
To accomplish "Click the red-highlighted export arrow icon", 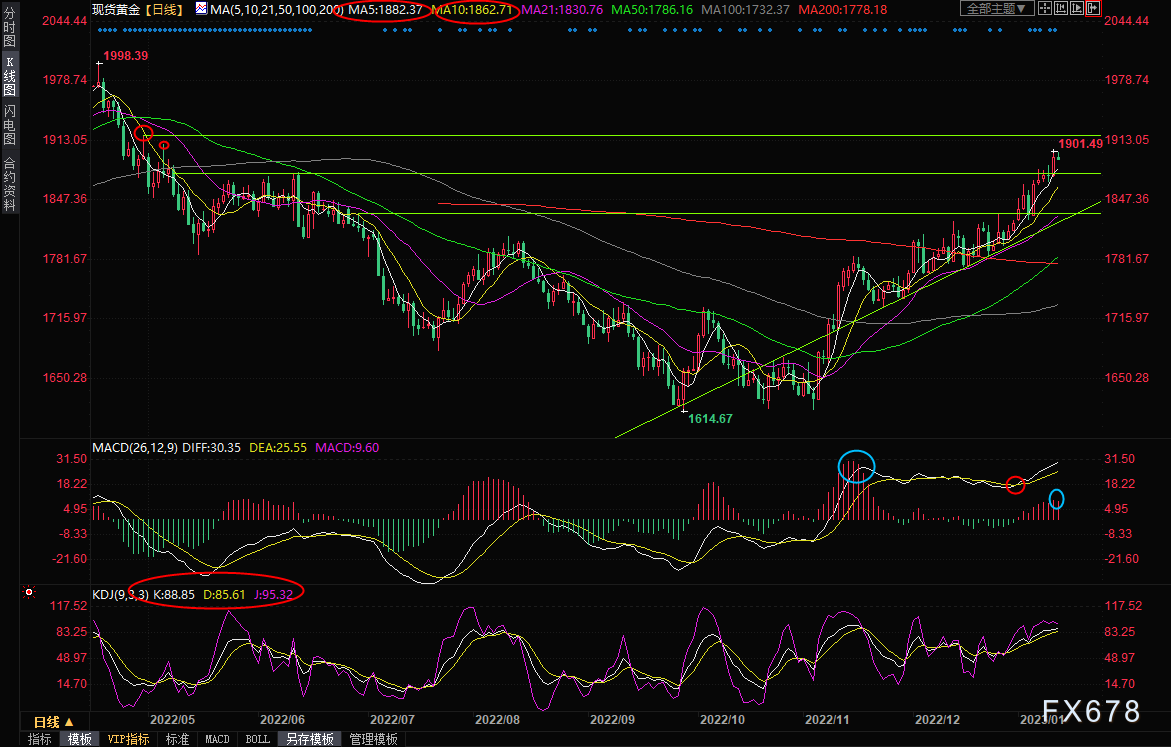I will (1093, 9).
